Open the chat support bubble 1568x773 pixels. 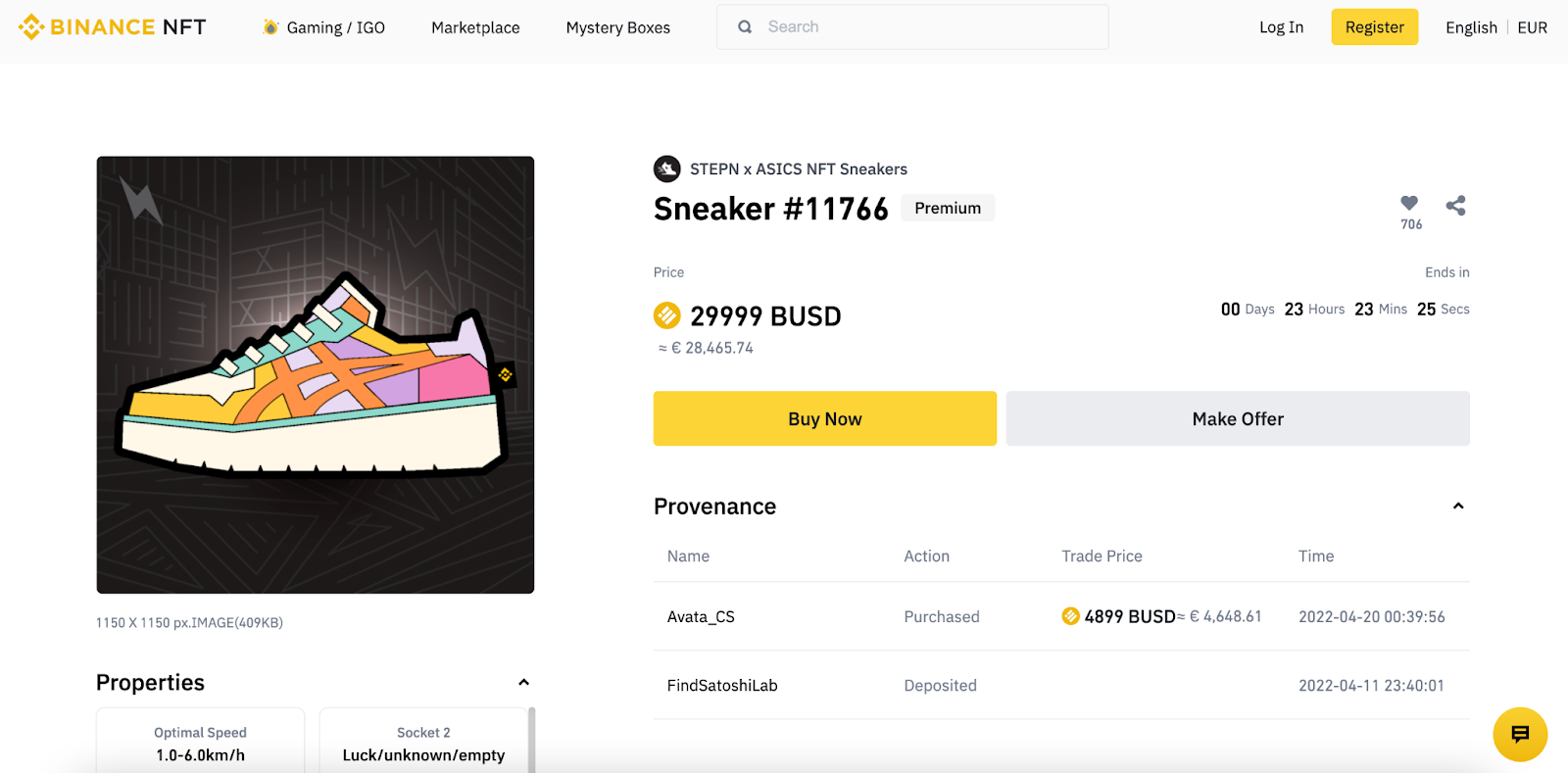point(1520,734)
